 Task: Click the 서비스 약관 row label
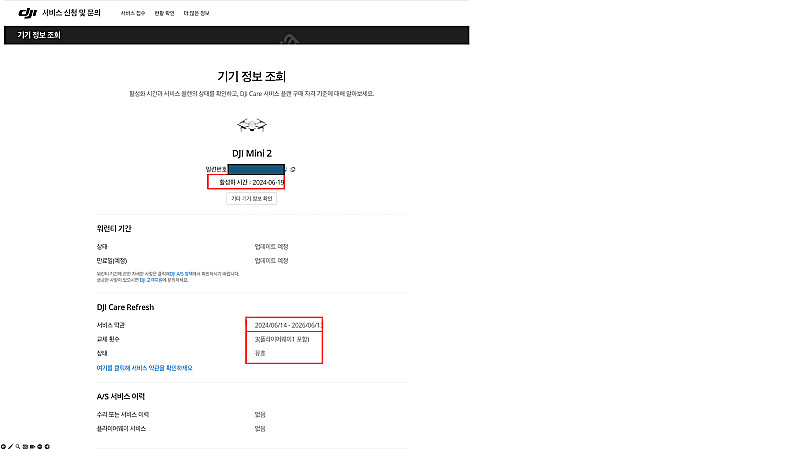111,325
